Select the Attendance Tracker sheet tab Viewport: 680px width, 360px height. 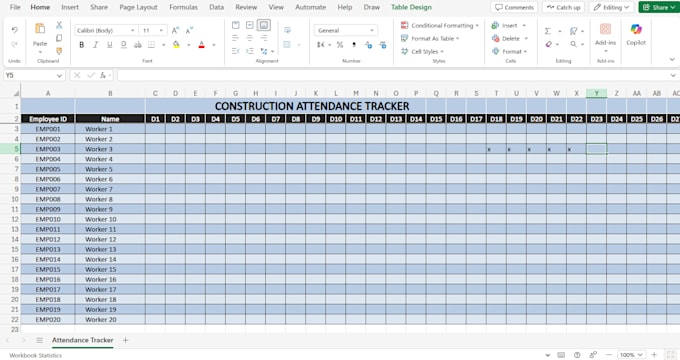coord(82,340)
